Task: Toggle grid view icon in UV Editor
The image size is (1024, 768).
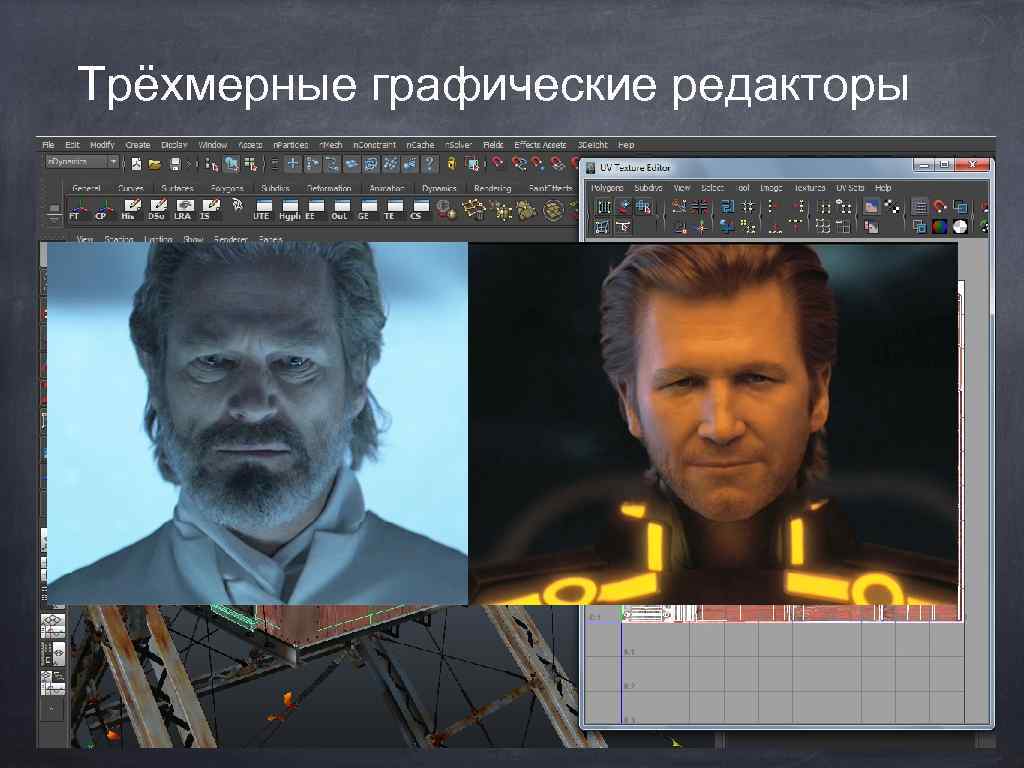Action: [920, 208]
